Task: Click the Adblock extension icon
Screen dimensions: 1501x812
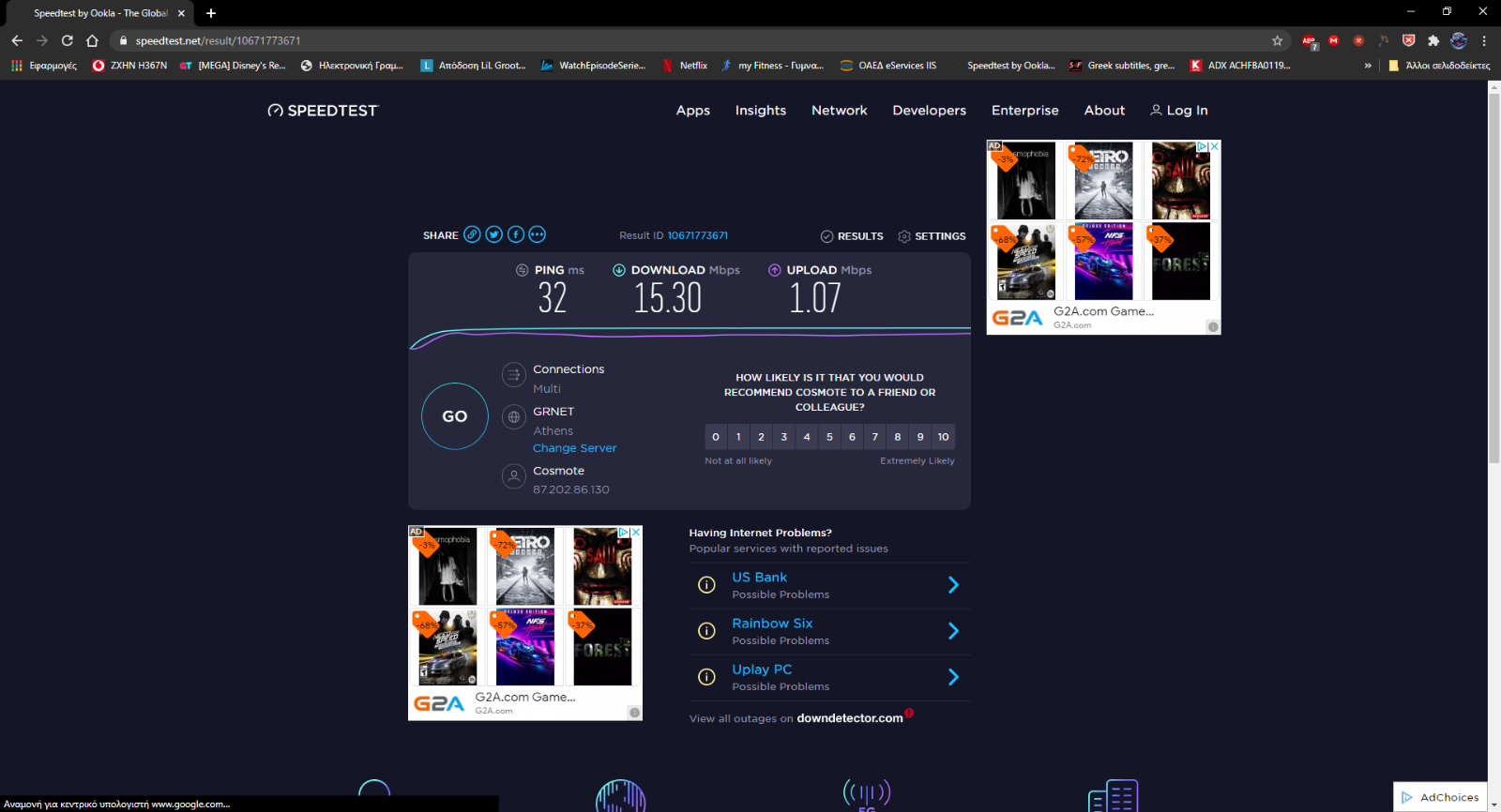Action: (x=1309, y=40)
